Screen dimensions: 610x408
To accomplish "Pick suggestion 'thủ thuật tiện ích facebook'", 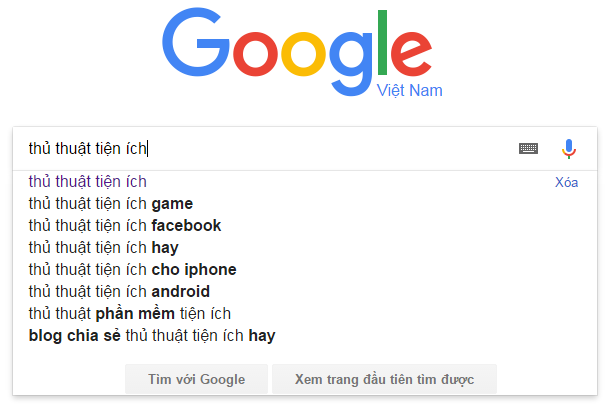I will (x=125, y=226).
